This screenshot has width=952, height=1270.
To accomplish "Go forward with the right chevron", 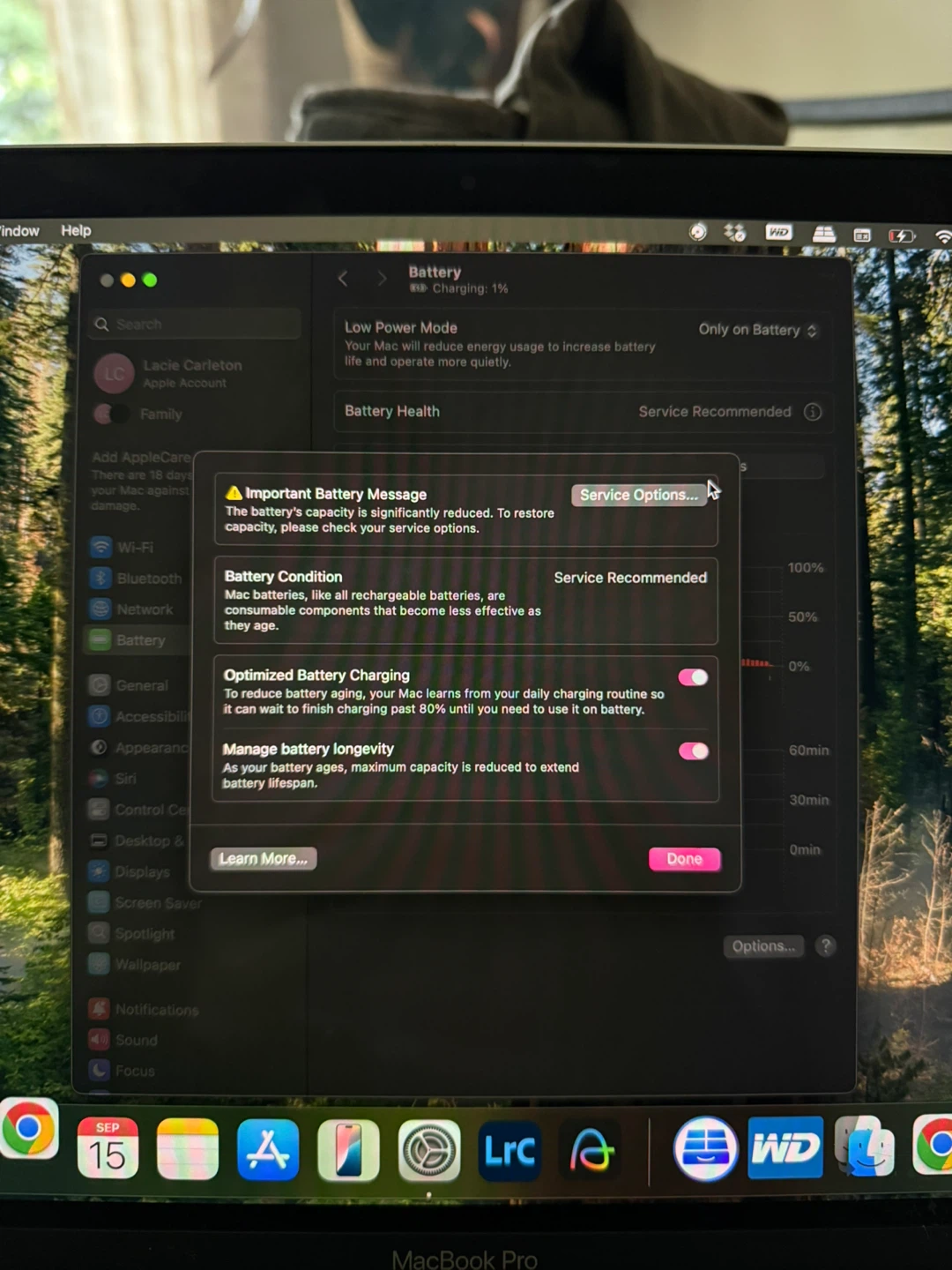I will (382, 279).
